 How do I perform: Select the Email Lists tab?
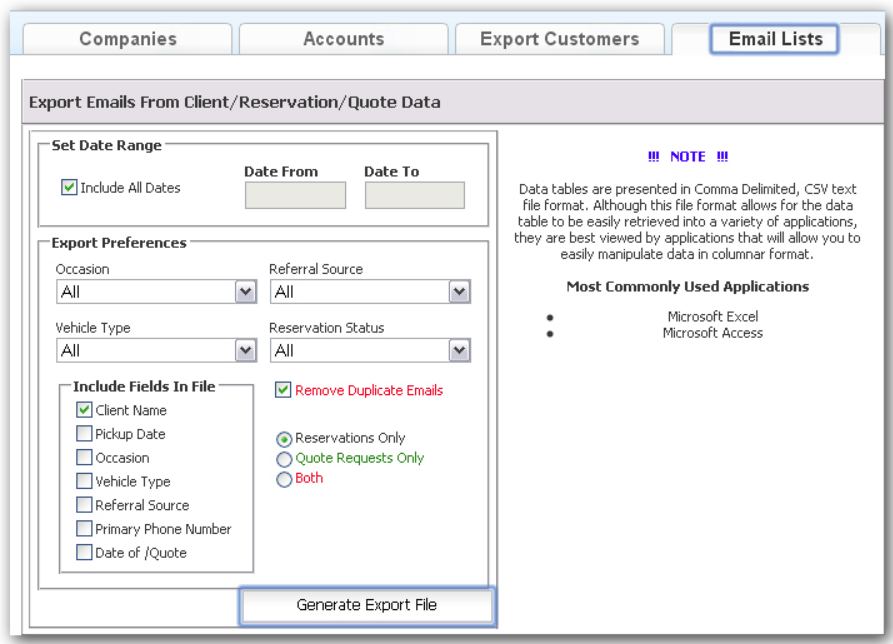[x=775, y=39]
